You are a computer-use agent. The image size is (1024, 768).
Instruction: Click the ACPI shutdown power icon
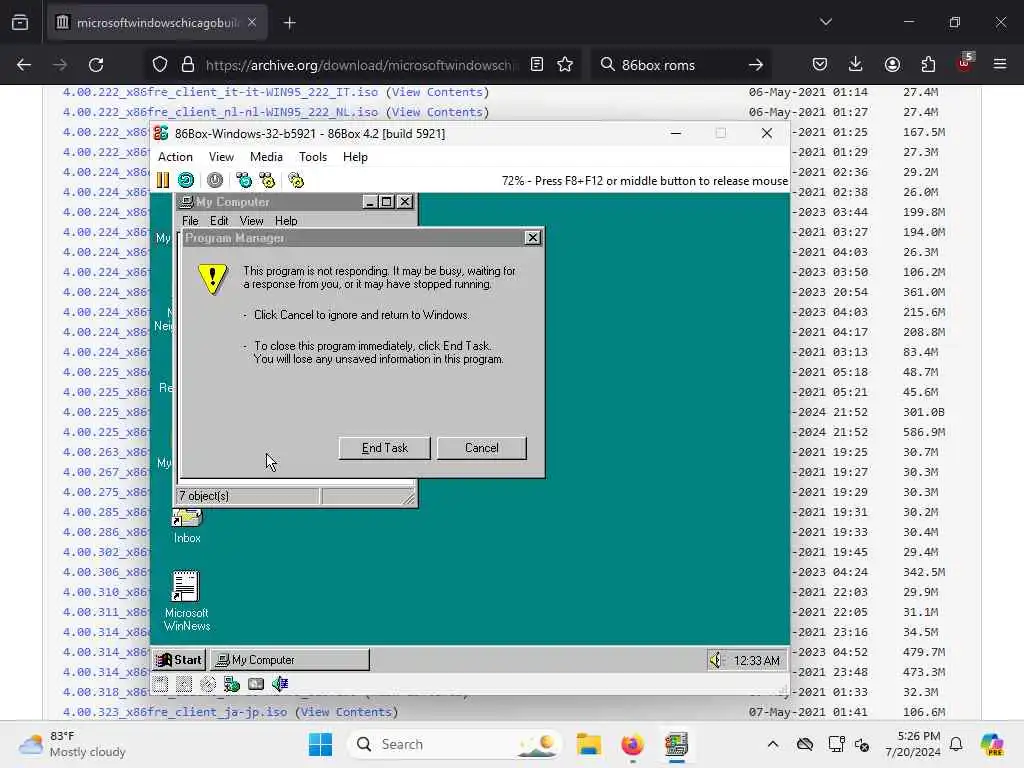215,180
